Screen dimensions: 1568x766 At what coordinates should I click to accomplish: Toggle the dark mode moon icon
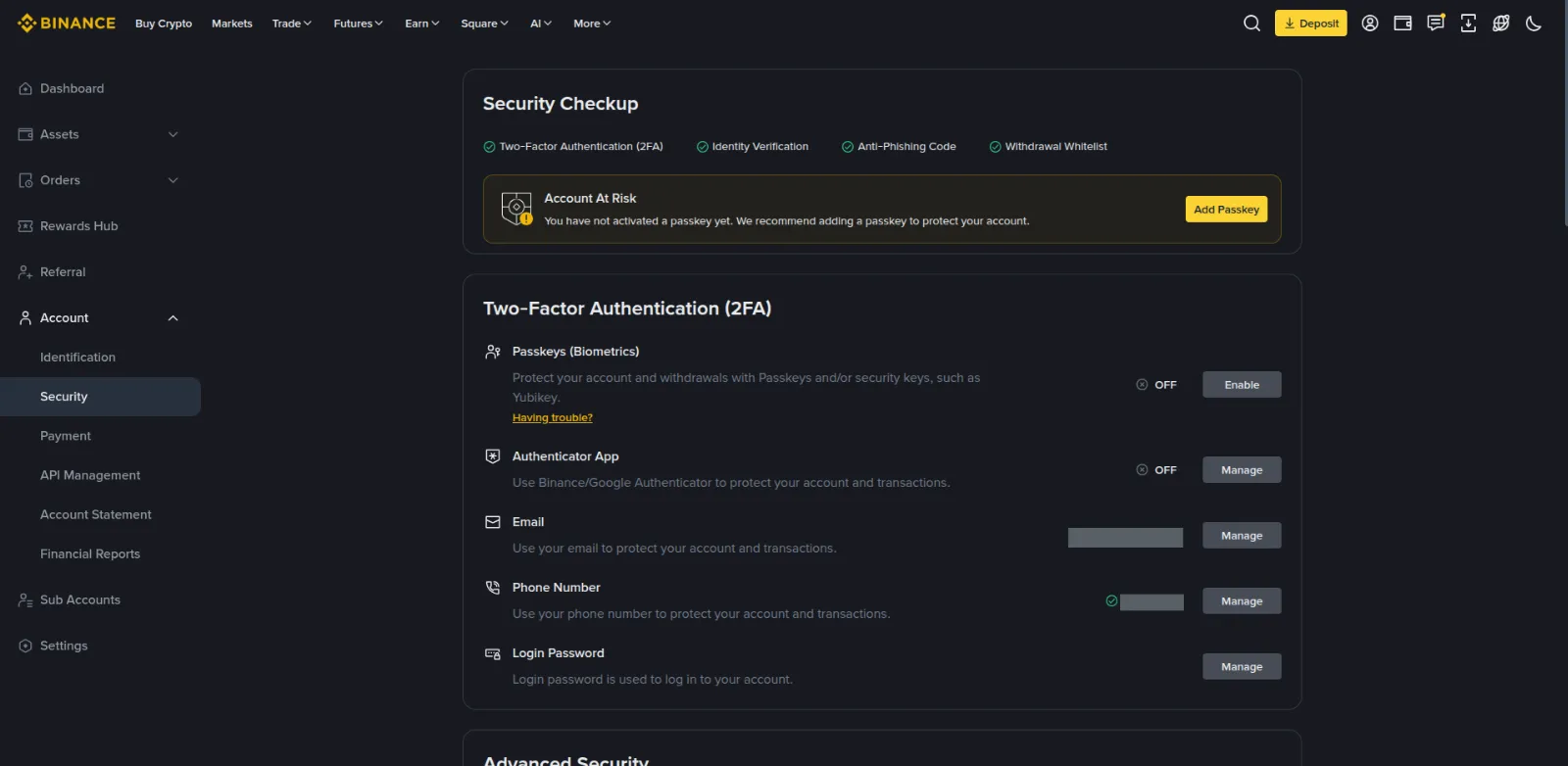click(x=1534, y=23)
